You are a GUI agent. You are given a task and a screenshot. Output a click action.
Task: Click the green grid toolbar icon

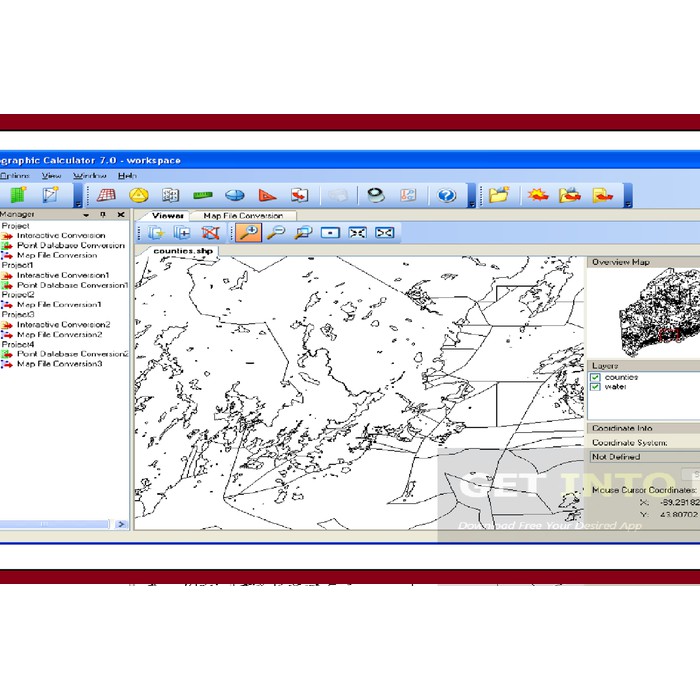coord(18,195)
